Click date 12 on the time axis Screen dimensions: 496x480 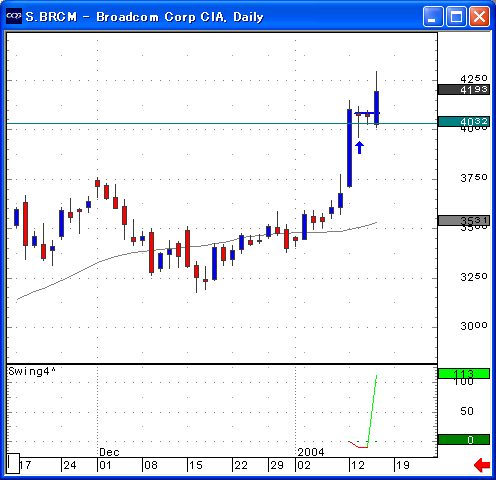pyautogui.click(x=358, y=465)
